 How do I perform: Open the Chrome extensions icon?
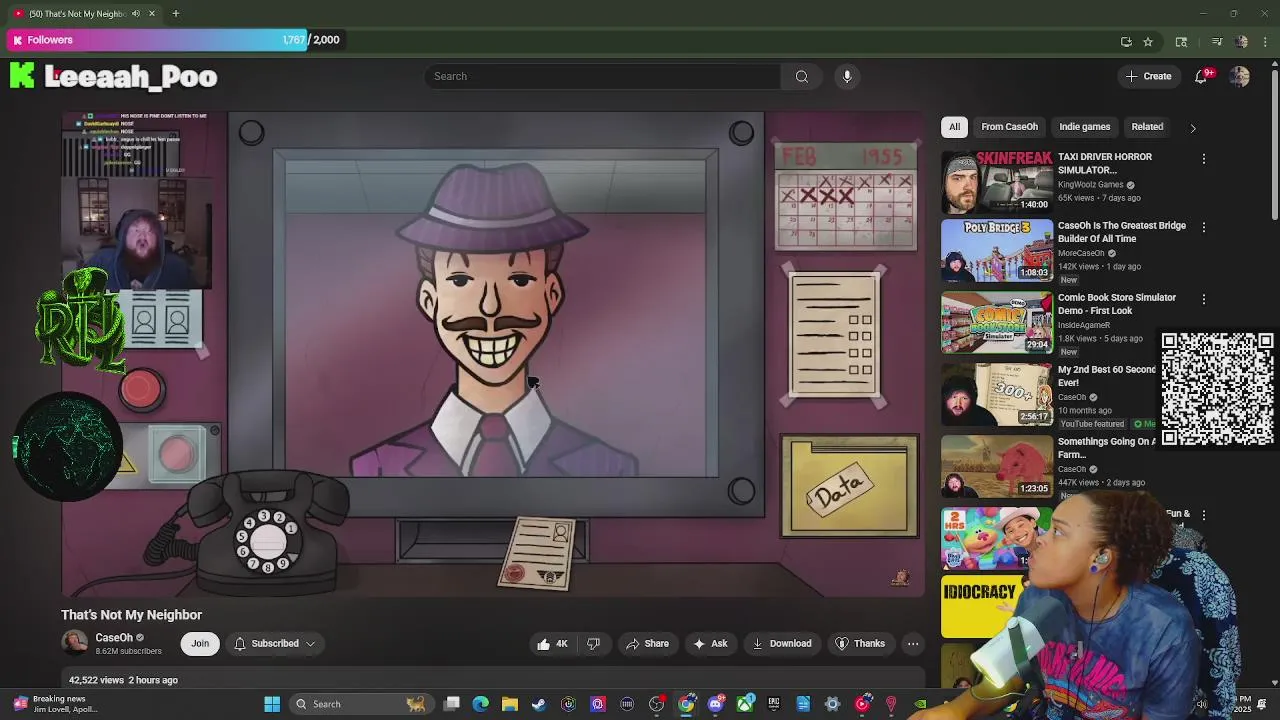1181,42
